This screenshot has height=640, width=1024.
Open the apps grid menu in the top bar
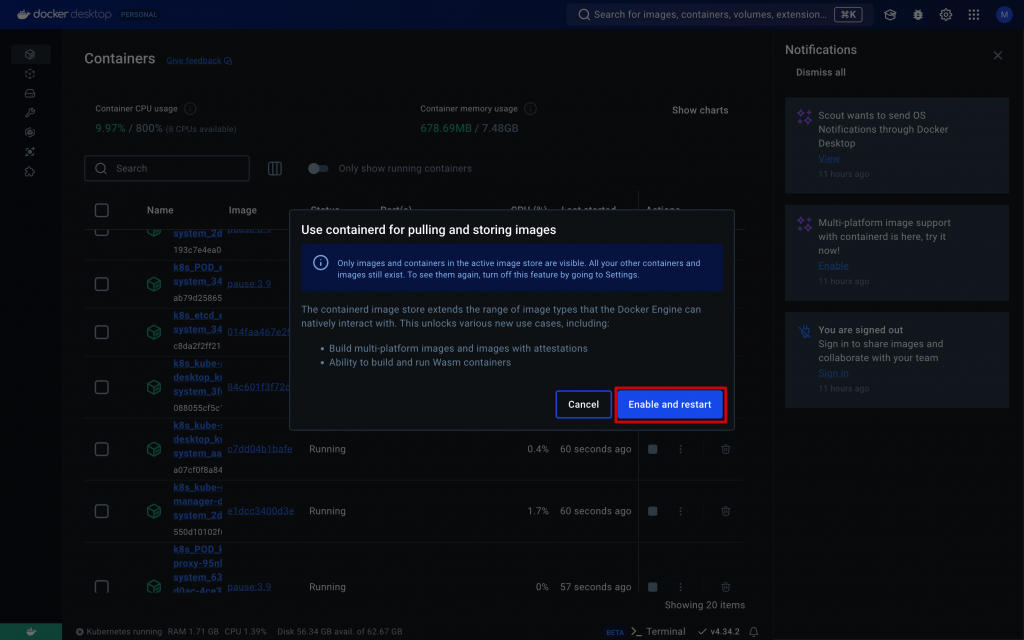point(974,14)
